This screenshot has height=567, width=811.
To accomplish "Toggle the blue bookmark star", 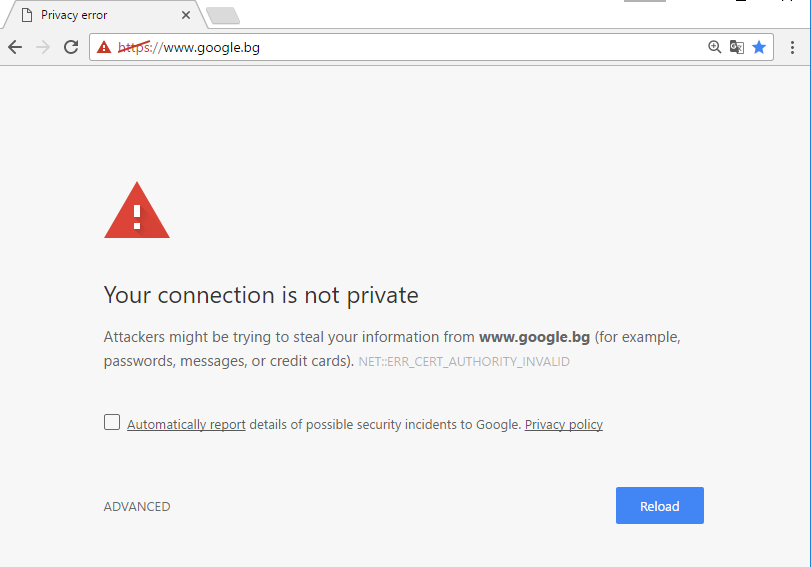I will point(759,47).
